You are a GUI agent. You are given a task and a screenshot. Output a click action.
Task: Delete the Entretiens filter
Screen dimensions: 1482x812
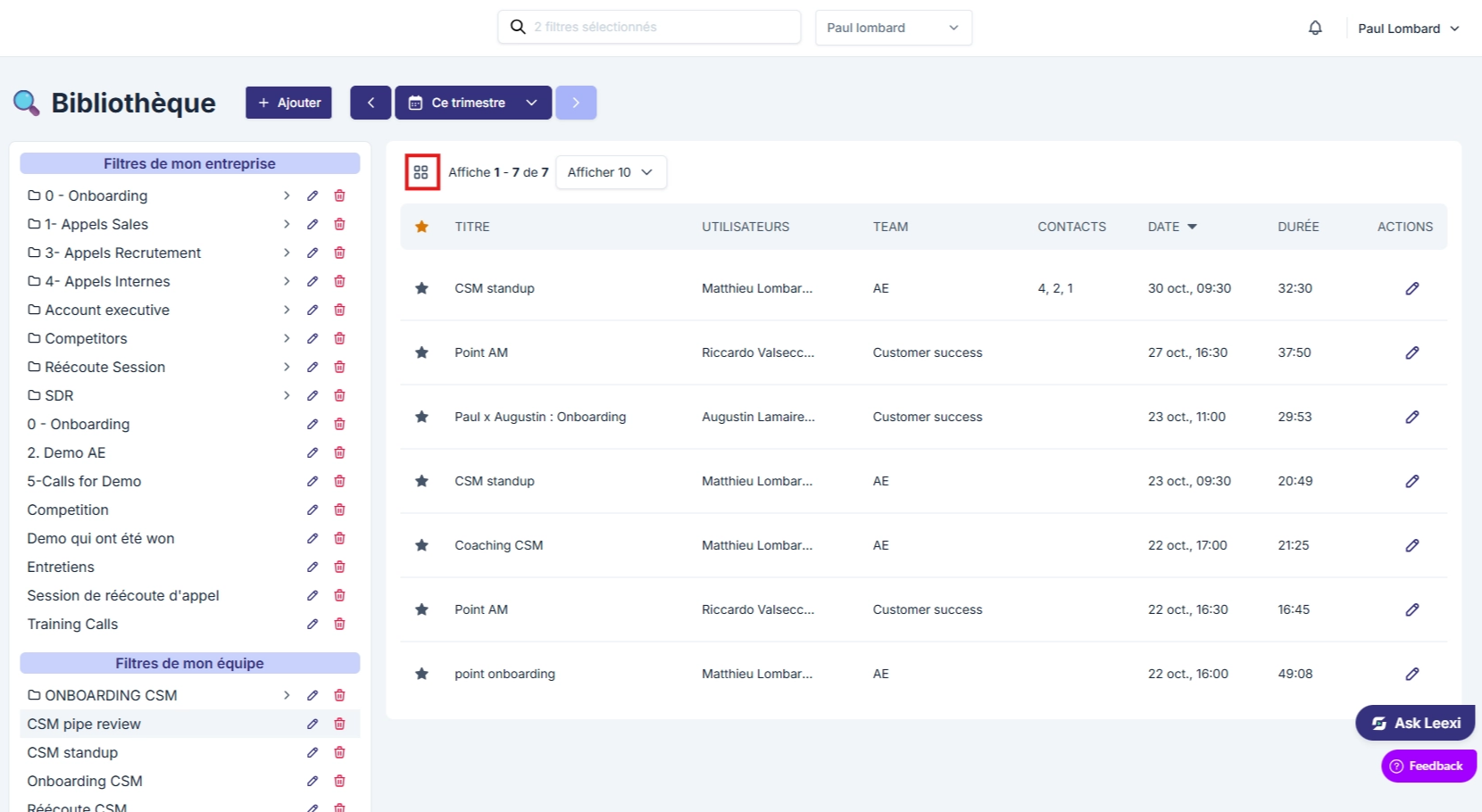(339, 567)
